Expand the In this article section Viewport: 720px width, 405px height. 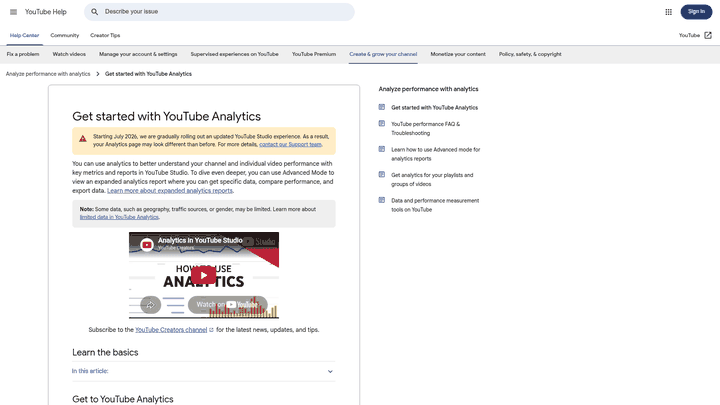pos(203,371)
